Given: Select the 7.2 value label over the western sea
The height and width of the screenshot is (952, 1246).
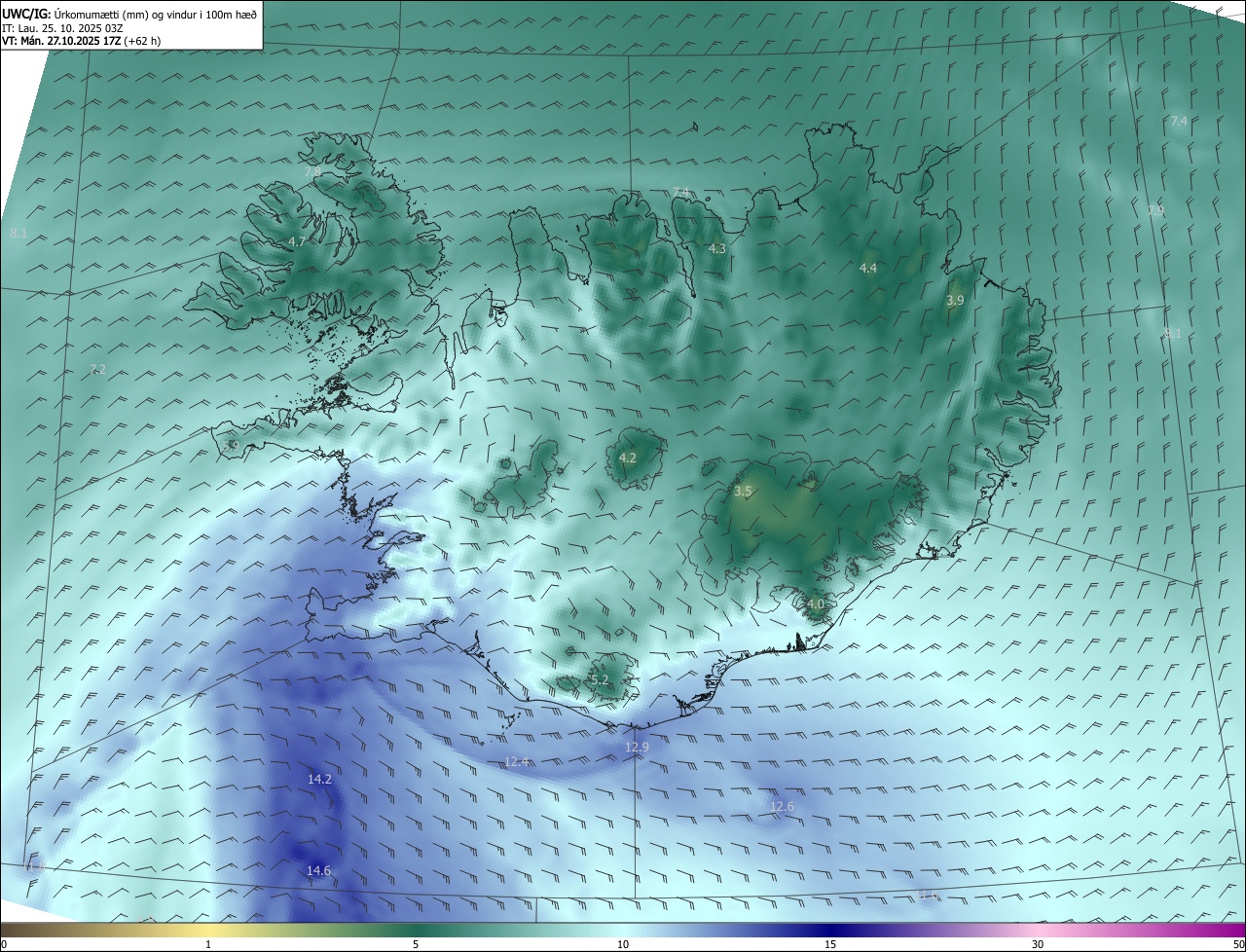Looking at the screenshot, I should click(97, 369).
